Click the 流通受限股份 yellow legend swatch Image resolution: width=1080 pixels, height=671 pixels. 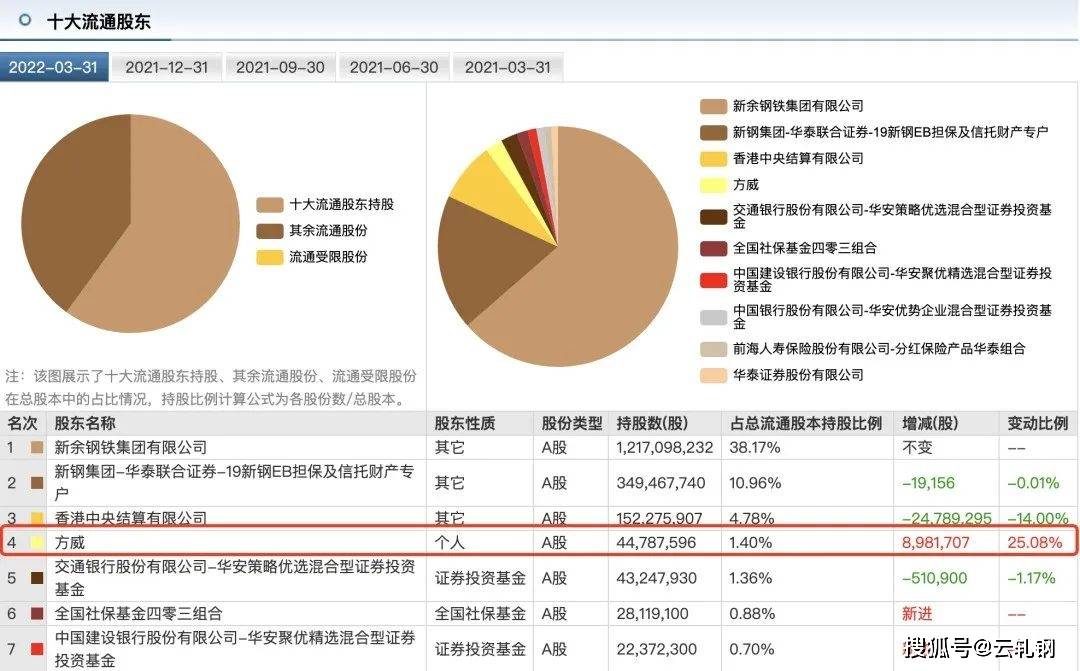click(269, 257)
